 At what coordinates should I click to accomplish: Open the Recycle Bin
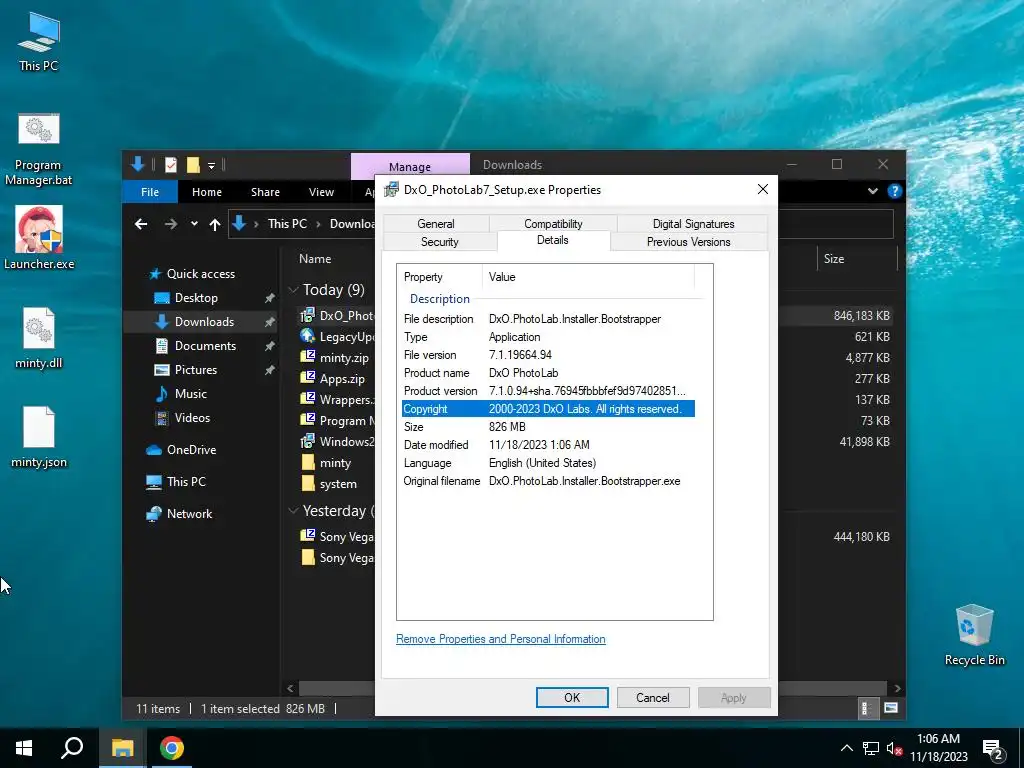(x=974, y=635)
